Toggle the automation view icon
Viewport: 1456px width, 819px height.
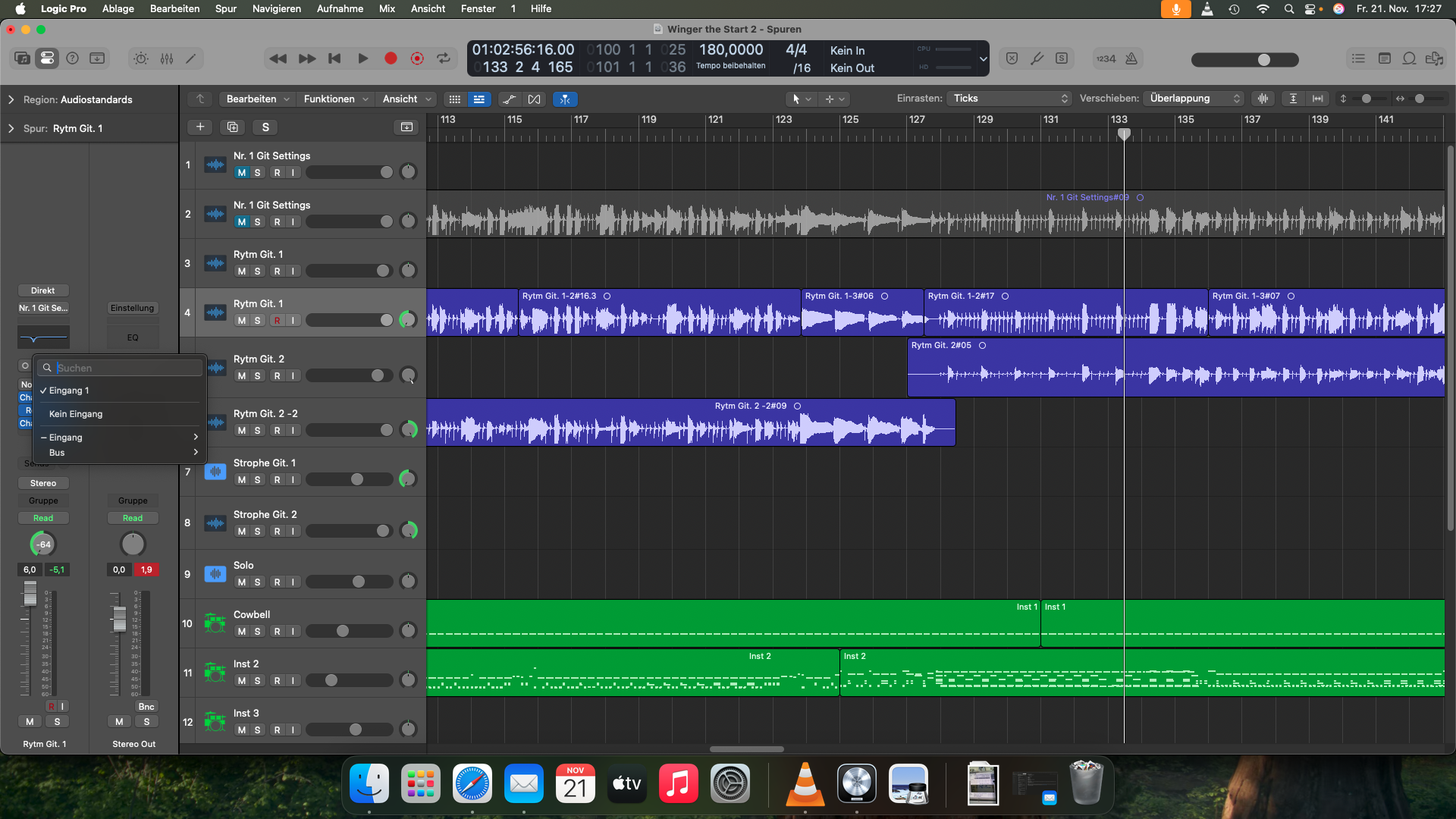[x=510, y=99]
